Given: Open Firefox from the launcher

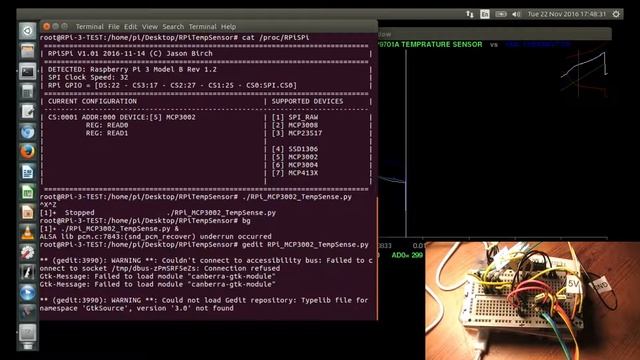Looking at the screenshot, I should [x=27, y=152].
